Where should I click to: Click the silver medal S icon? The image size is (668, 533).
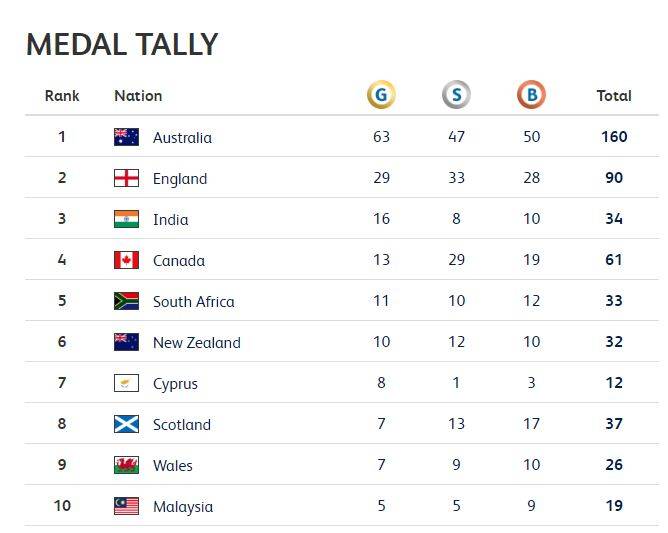[x=456, y=95]
